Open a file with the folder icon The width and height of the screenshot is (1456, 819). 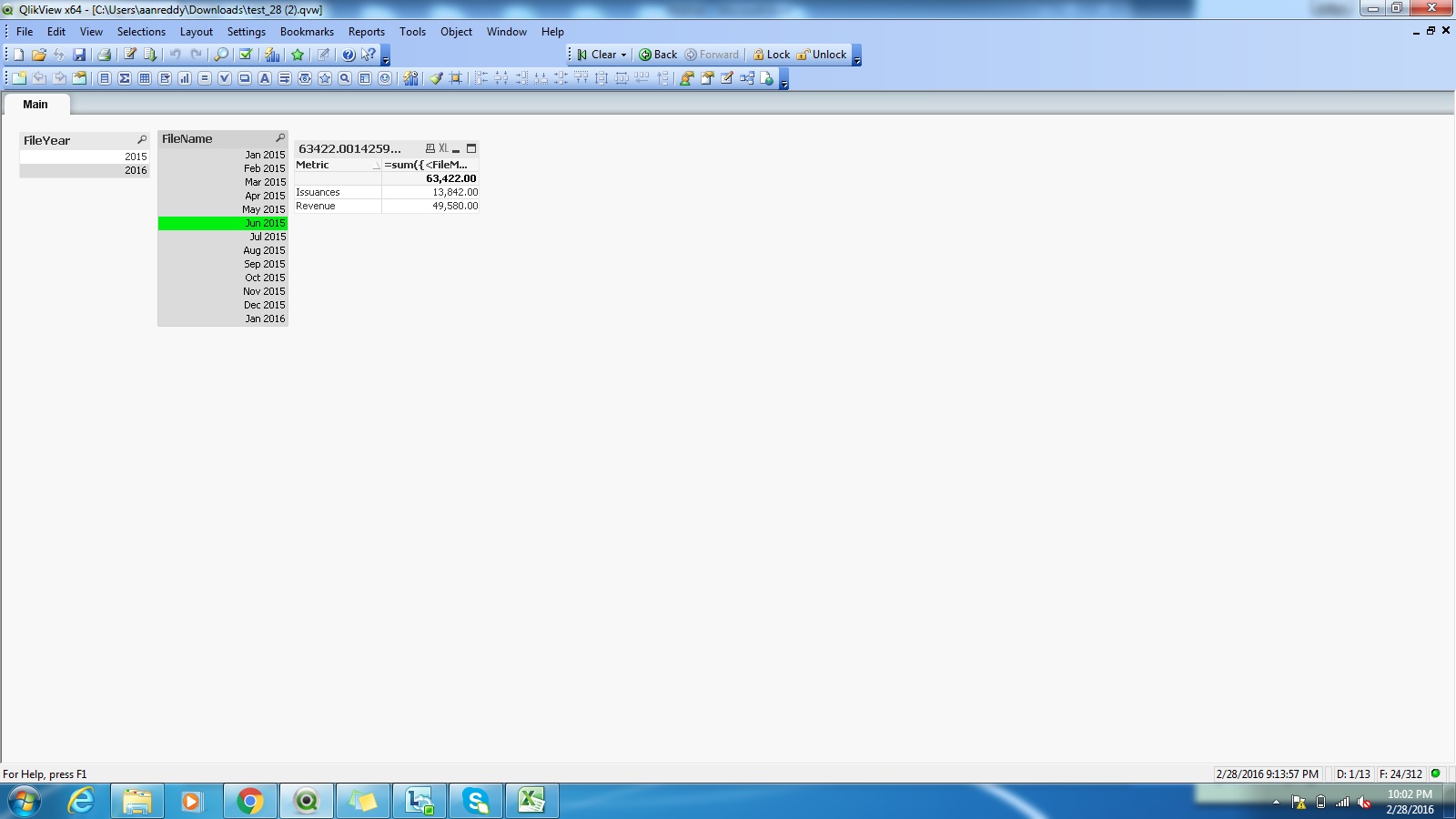(39, 55)
